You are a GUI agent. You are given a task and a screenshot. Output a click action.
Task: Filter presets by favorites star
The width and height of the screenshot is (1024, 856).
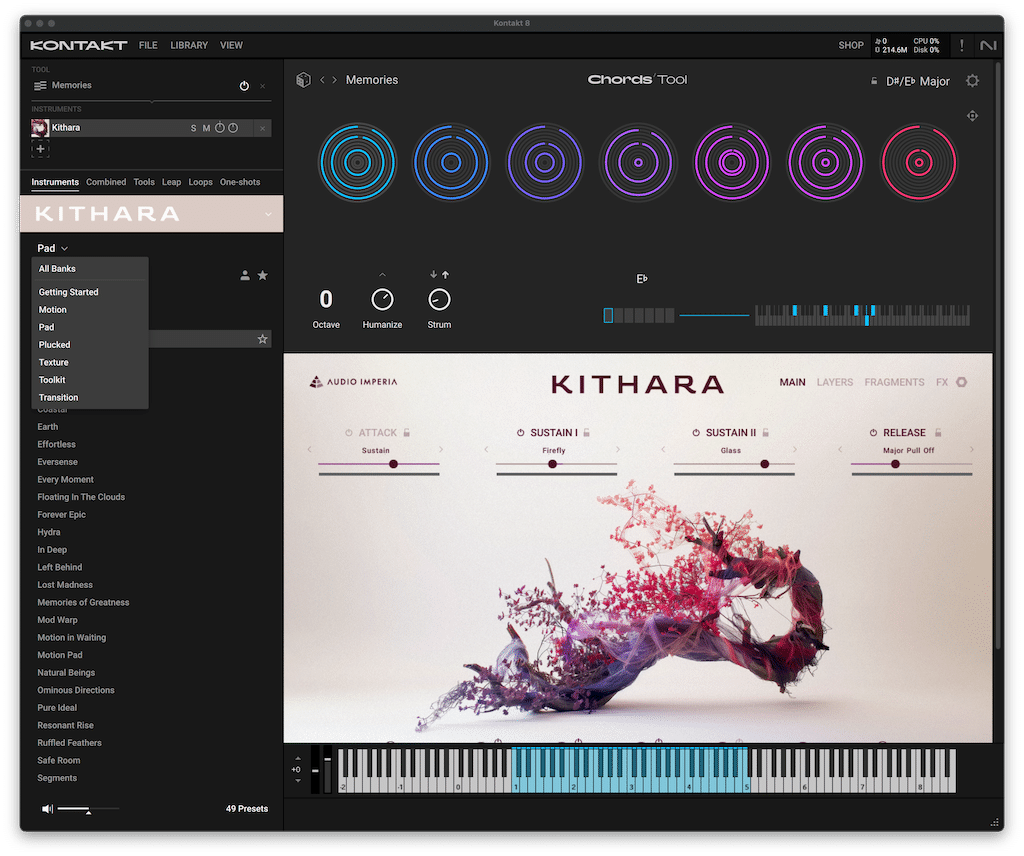[263, 276]
